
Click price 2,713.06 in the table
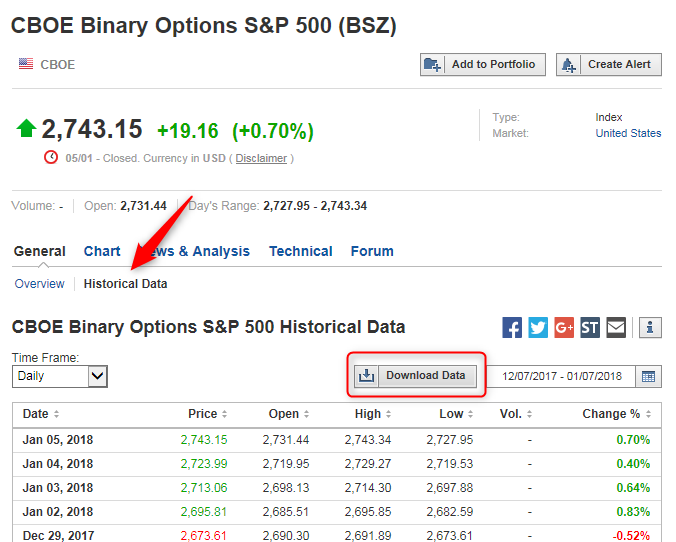point(204,488)
